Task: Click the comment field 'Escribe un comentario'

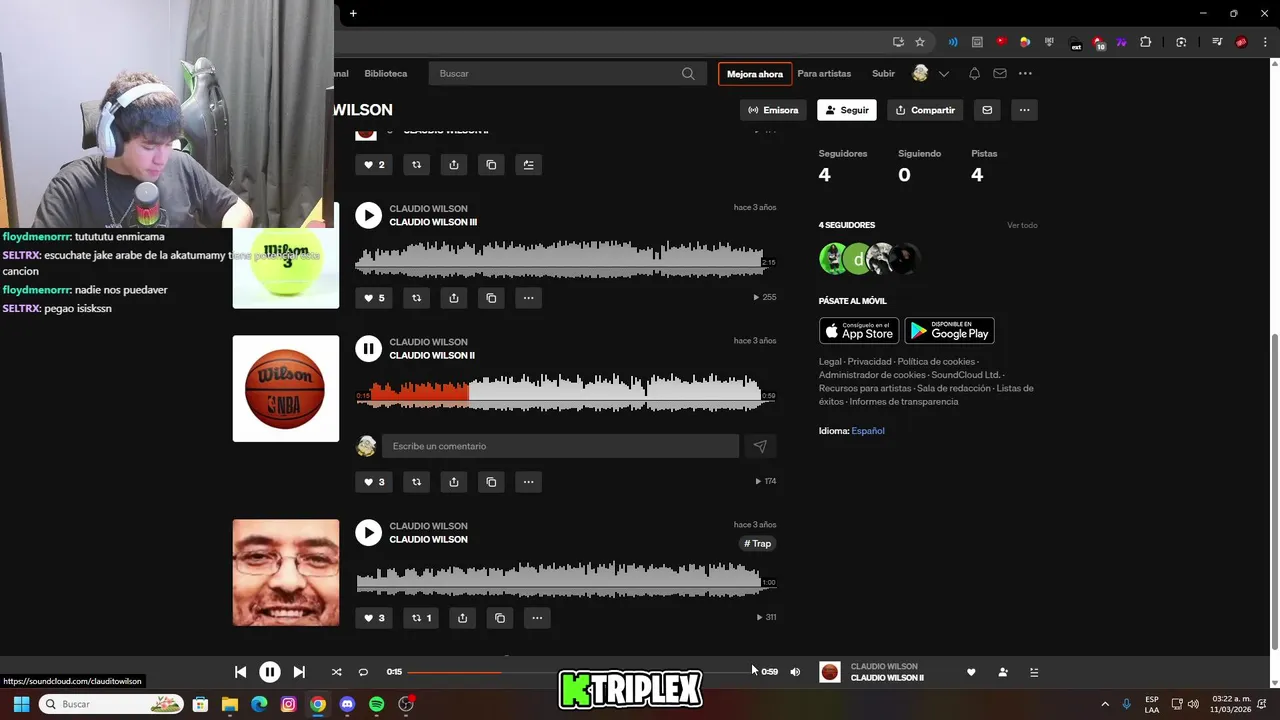Action: pos(560,446)
